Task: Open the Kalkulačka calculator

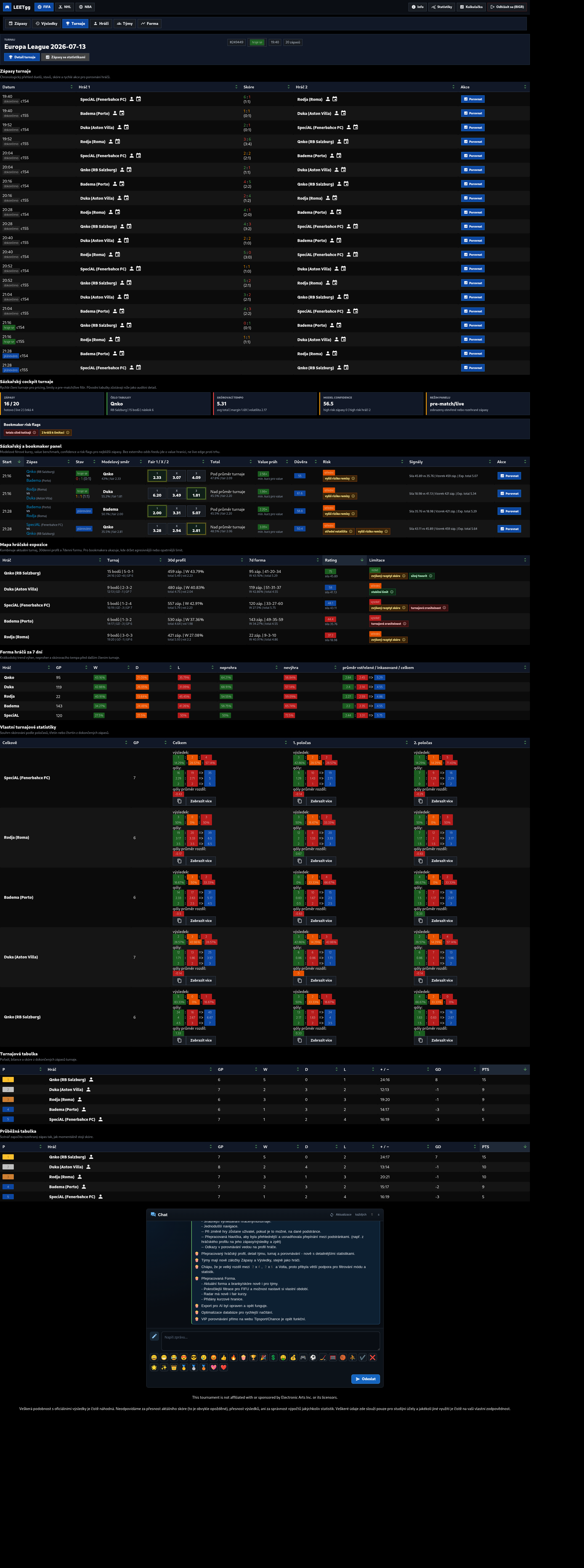Action: (x=471, y=7)
